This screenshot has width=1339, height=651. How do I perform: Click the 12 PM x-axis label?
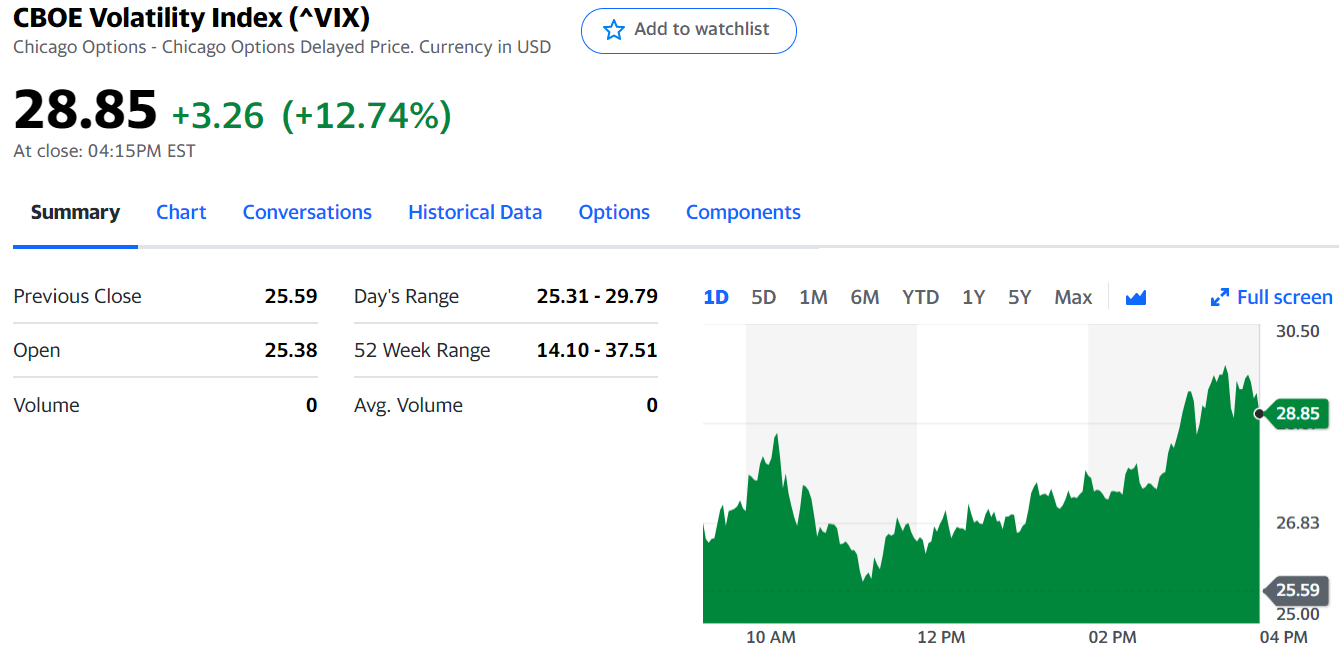[x=941, y=637]
